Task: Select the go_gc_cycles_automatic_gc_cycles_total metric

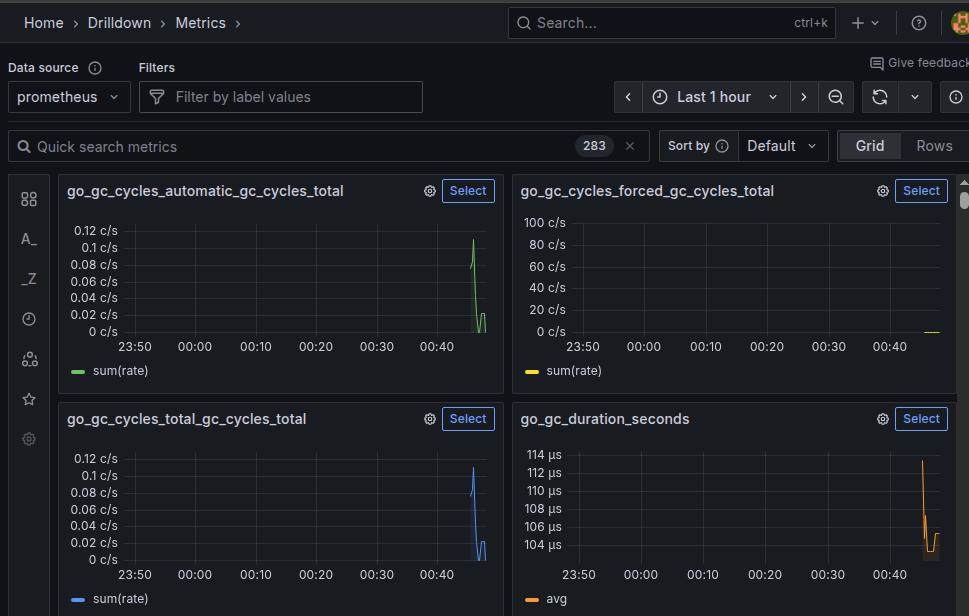Action: coord(468,191)
